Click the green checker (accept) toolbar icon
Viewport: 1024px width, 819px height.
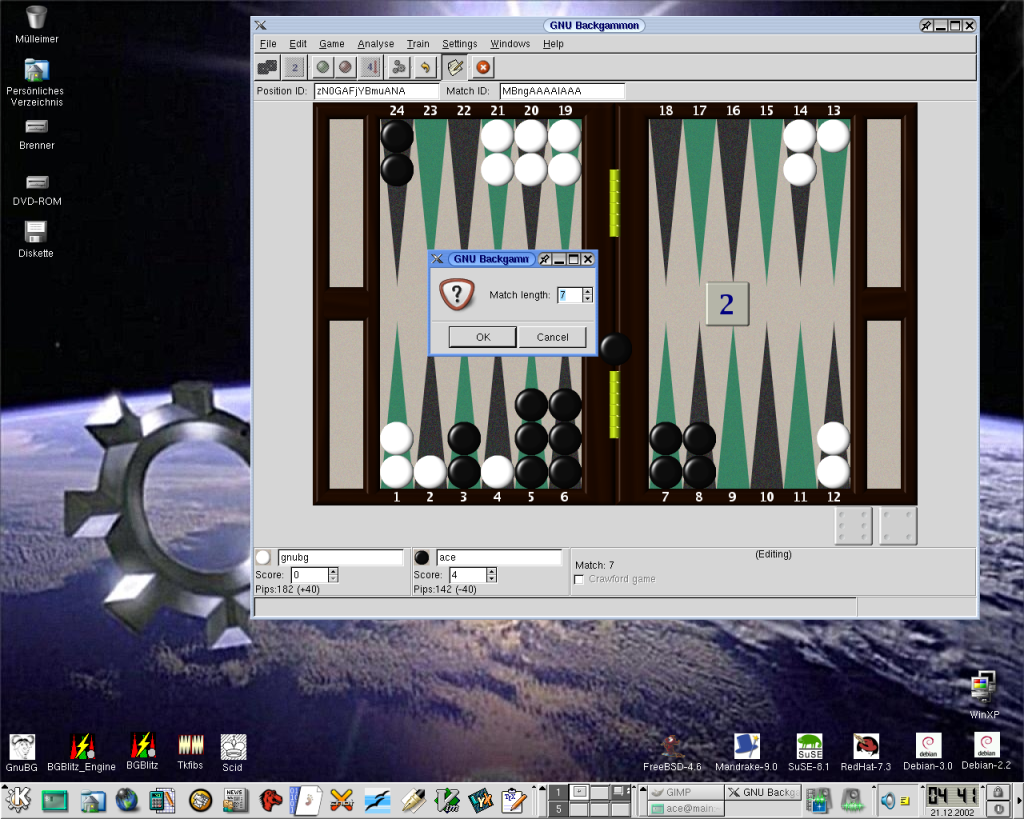pos(322,67)
